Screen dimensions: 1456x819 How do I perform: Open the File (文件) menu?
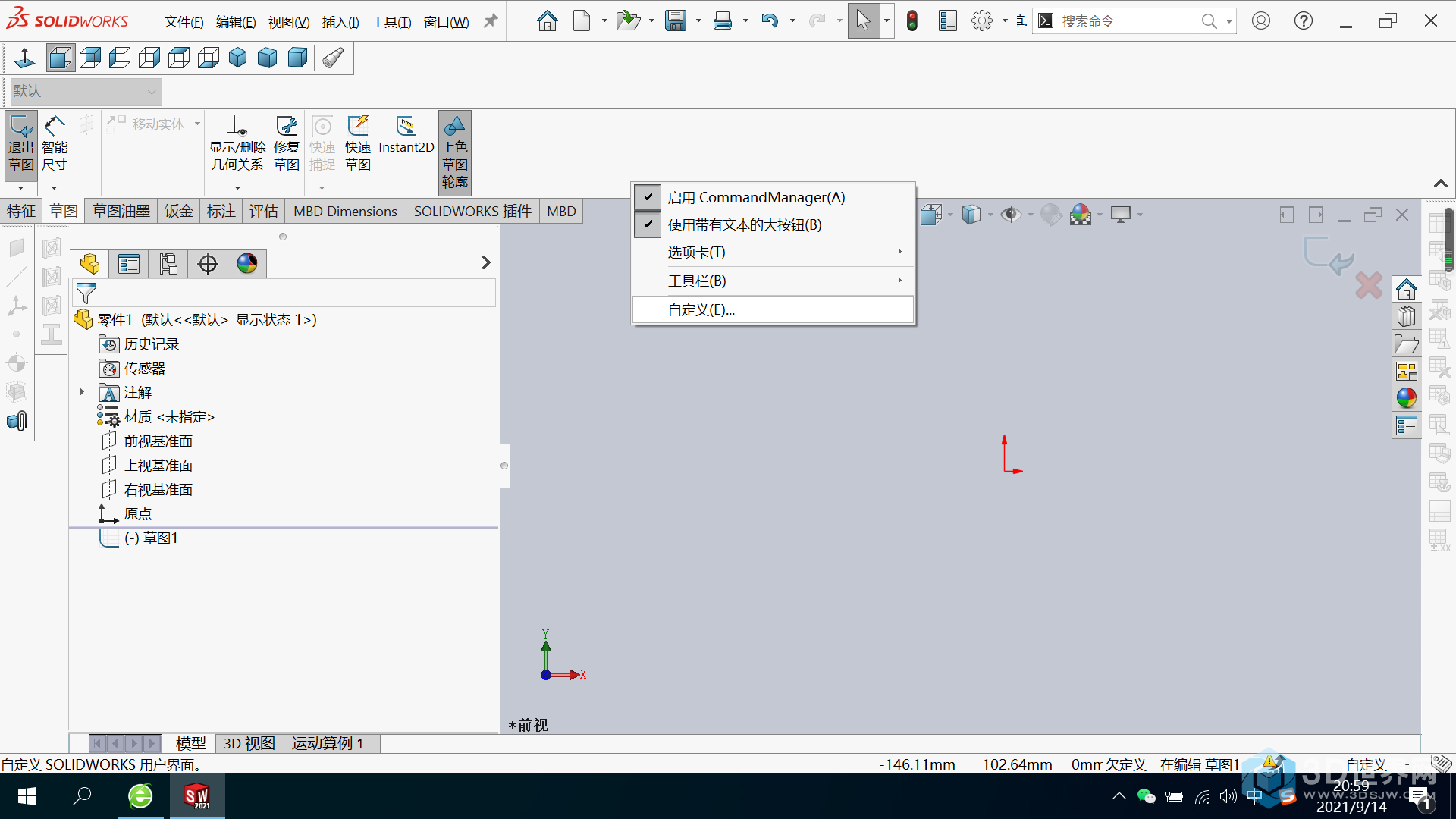[x=184, y=22]
